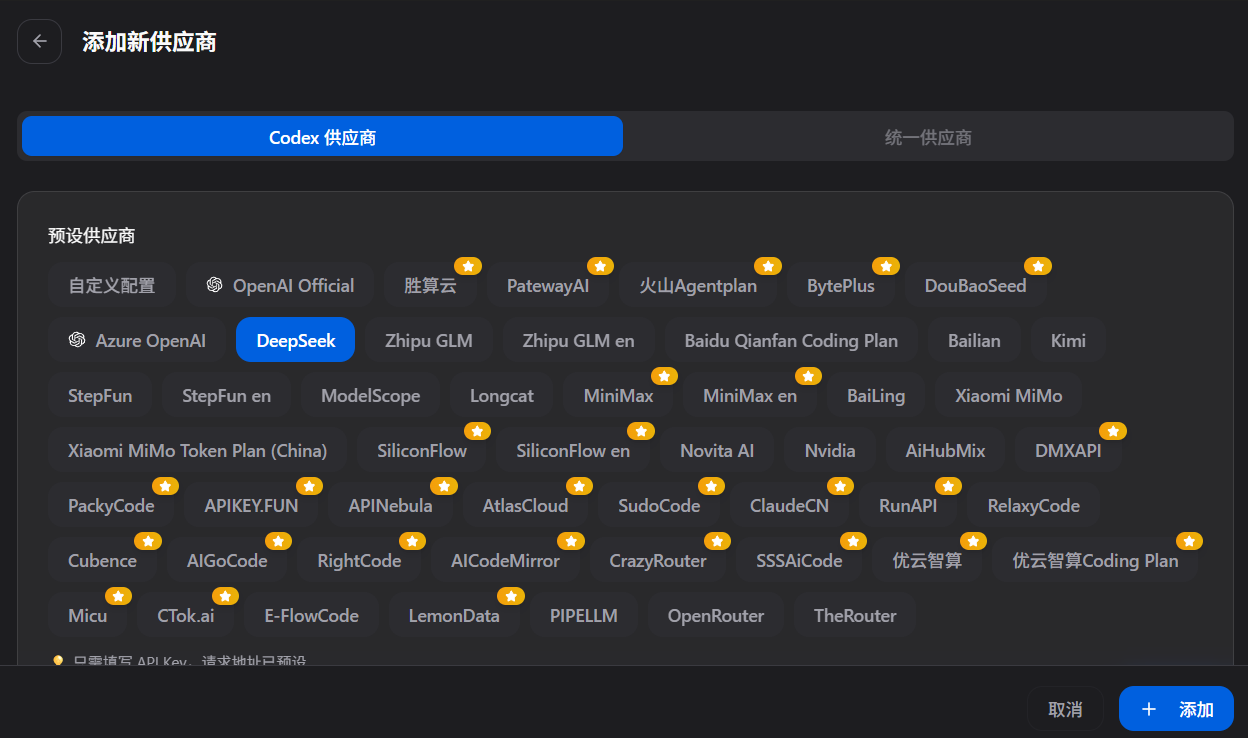Pick Xiaomi MiMo preset
1248x738 pixels.
(1009, 395)
